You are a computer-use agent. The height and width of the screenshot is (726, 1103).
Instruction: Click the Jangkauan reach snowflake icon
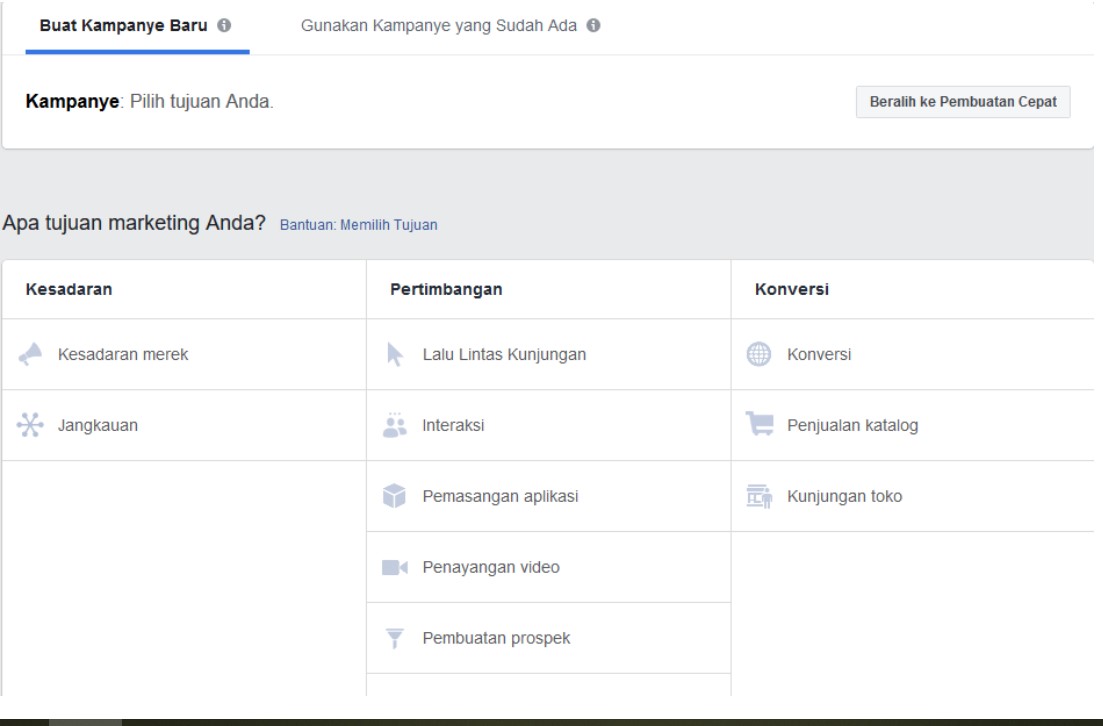point(30,425)
